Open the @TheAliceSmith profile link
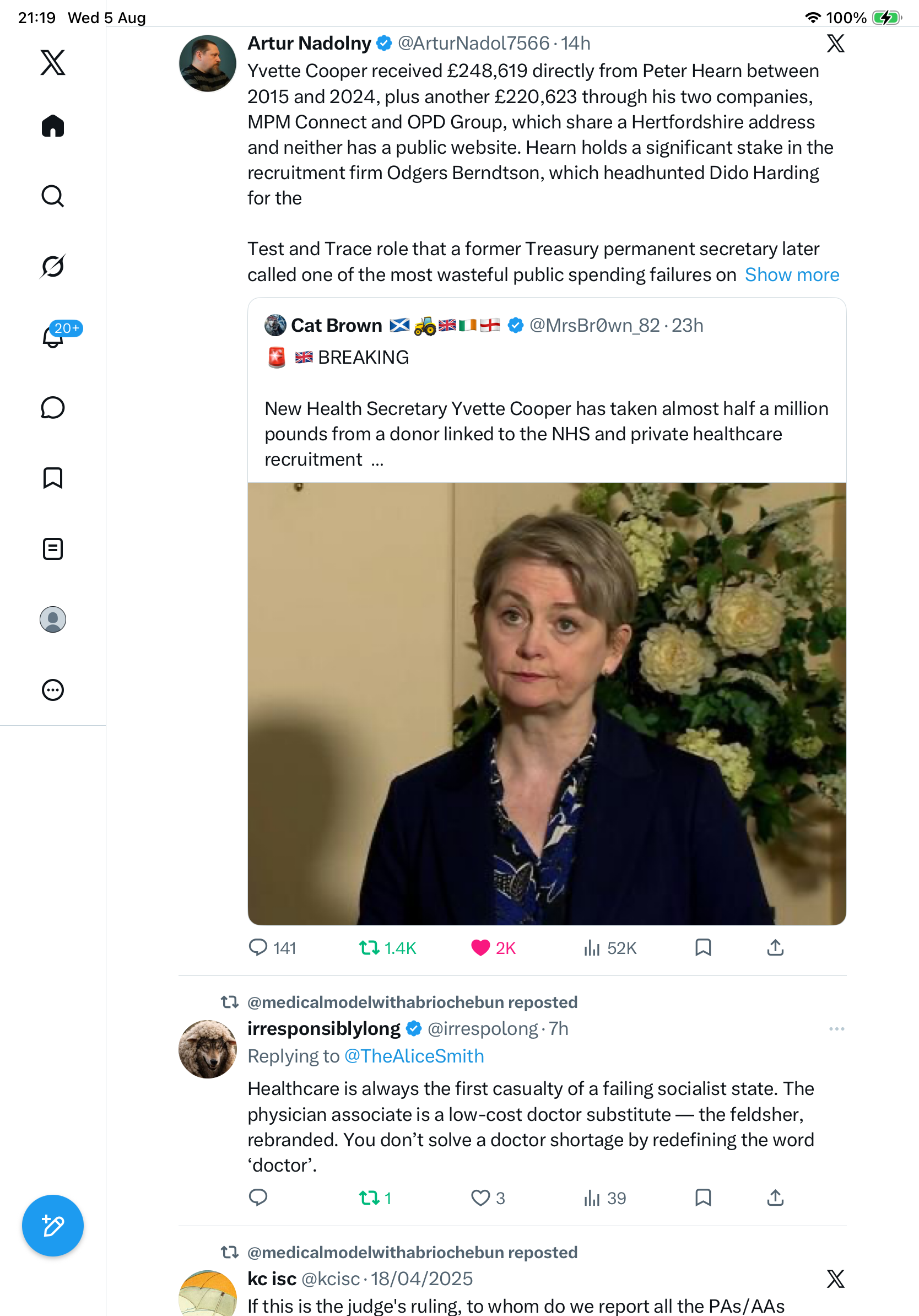The image size is (919, 1316). click(x=414, y=1056)
